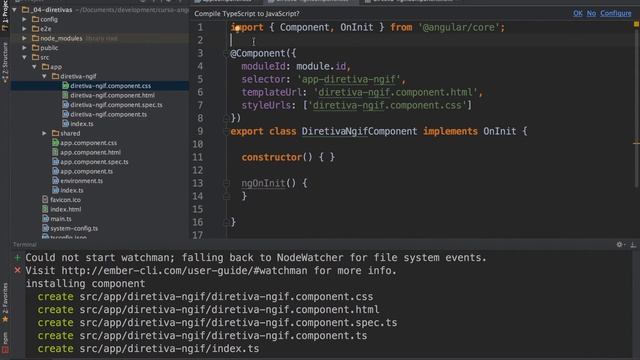Select app.component.spec.ts file
The height and width of the screenshot is (360, 640).
click(94, 162)
